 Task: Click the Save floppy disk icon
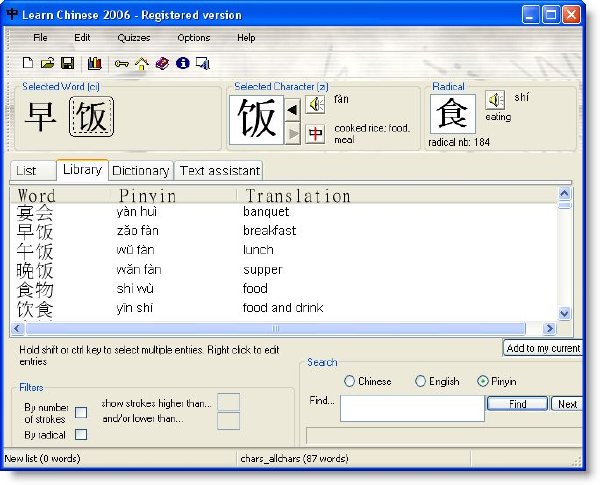tap(68, 63)
